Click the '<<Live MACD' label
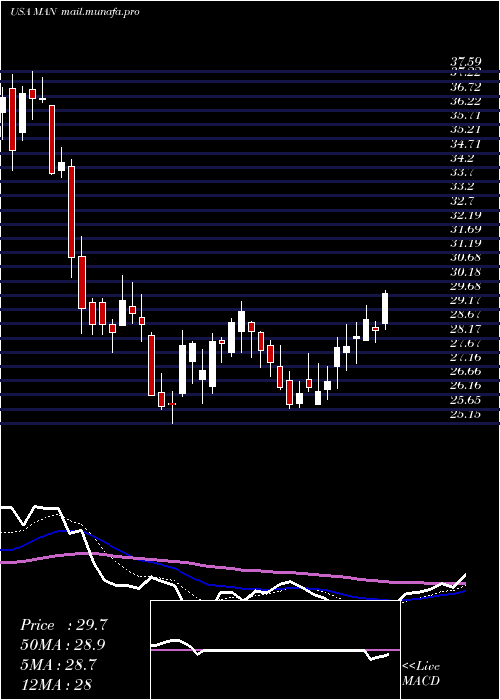500x700 pixels. [x=421, y=674]
